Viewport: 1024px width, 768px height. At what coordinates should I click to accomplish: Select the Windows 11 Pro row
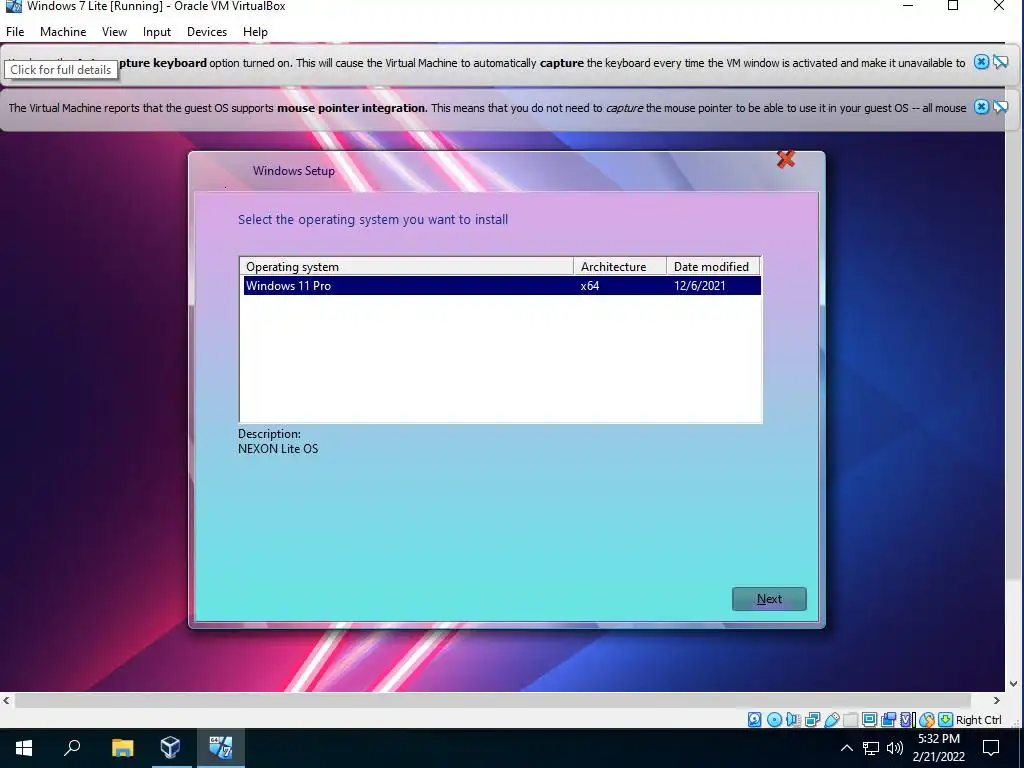pos(502,285)
